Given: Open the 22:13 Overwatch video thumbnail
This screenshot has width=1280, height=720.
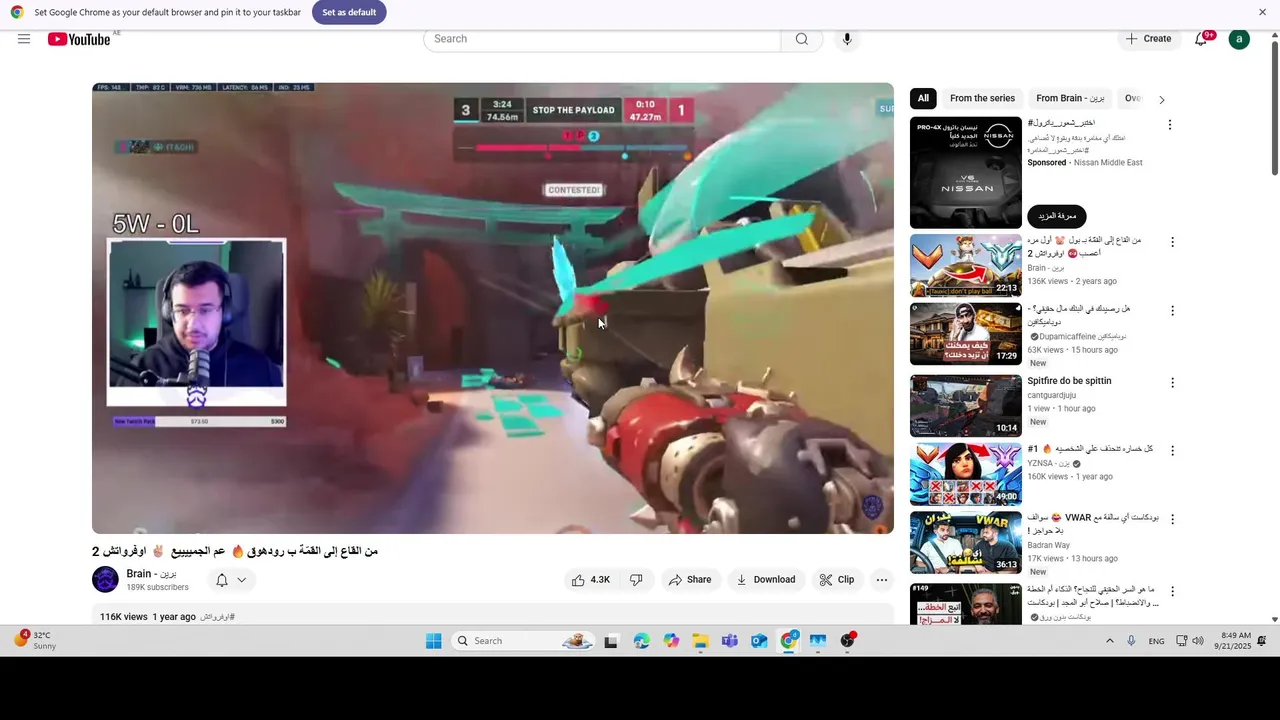Looking at the screenshot, I should 966,266.
